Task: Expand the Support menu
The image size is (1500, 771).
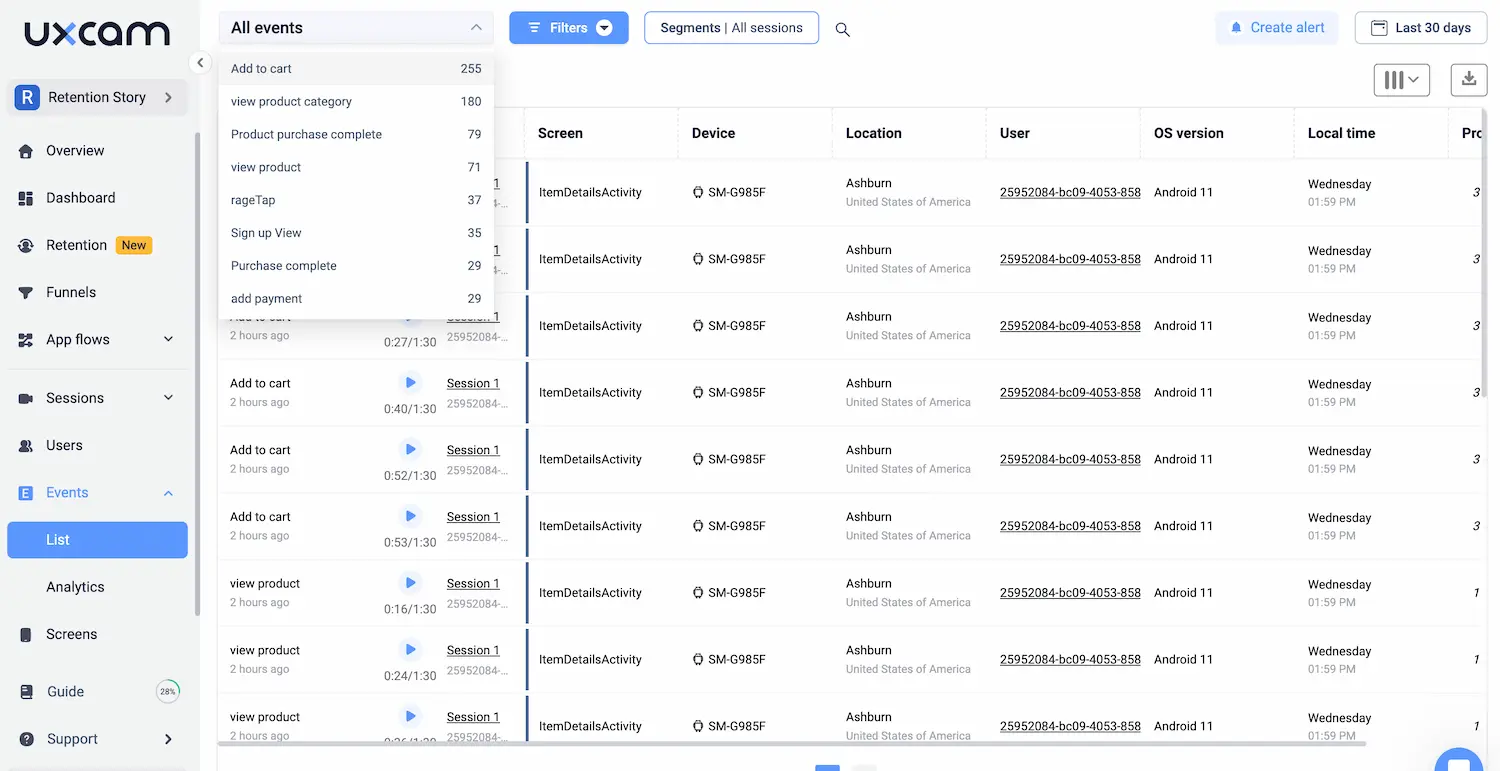Action: tap(97, 740)
